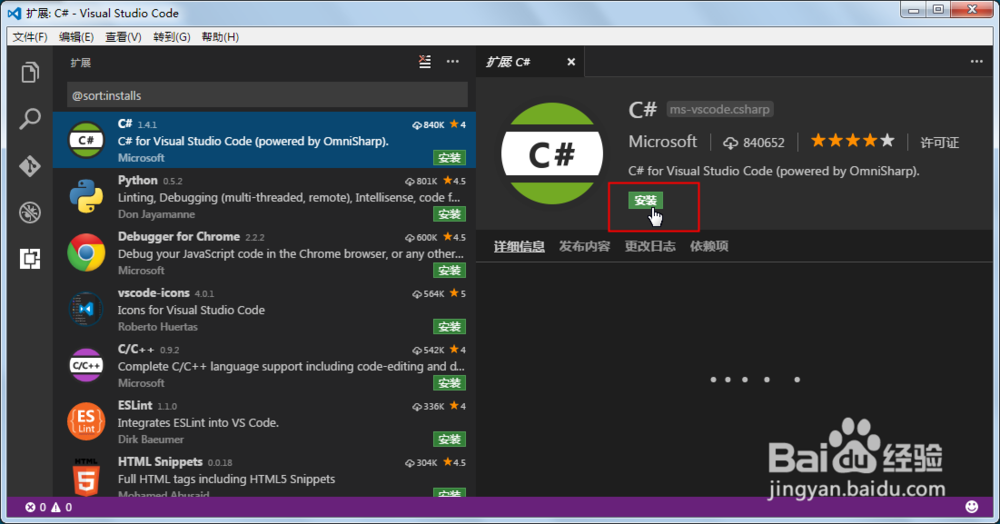Open the Search view in activity bar
1000x524 pixels.
click(x=30, y=119)
